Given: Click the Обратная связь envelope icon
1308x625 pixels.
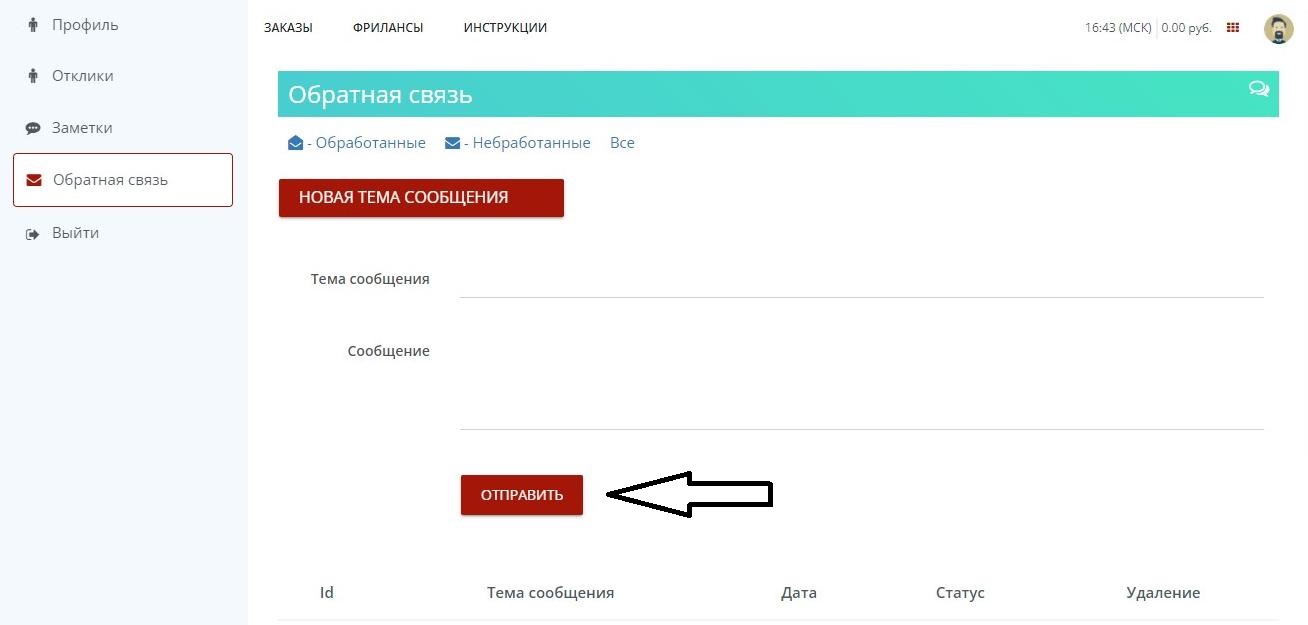Looking at the screenshot, I should 34,180.
